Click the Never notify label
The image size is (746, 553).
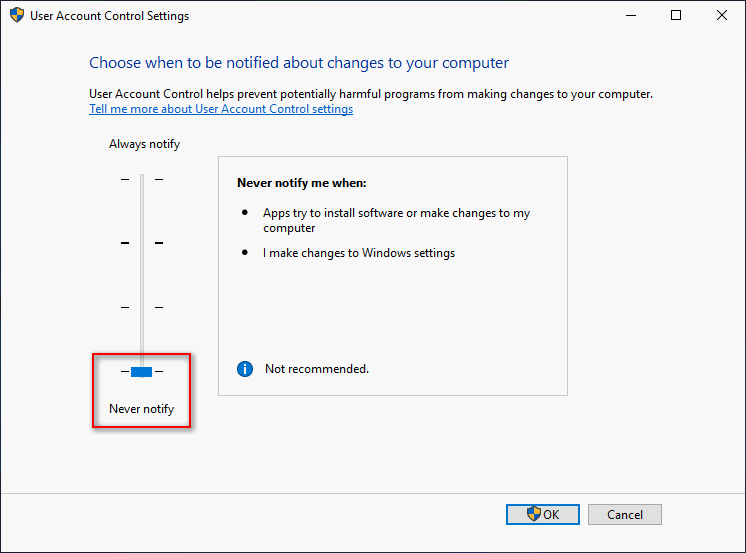pos(142,409)
